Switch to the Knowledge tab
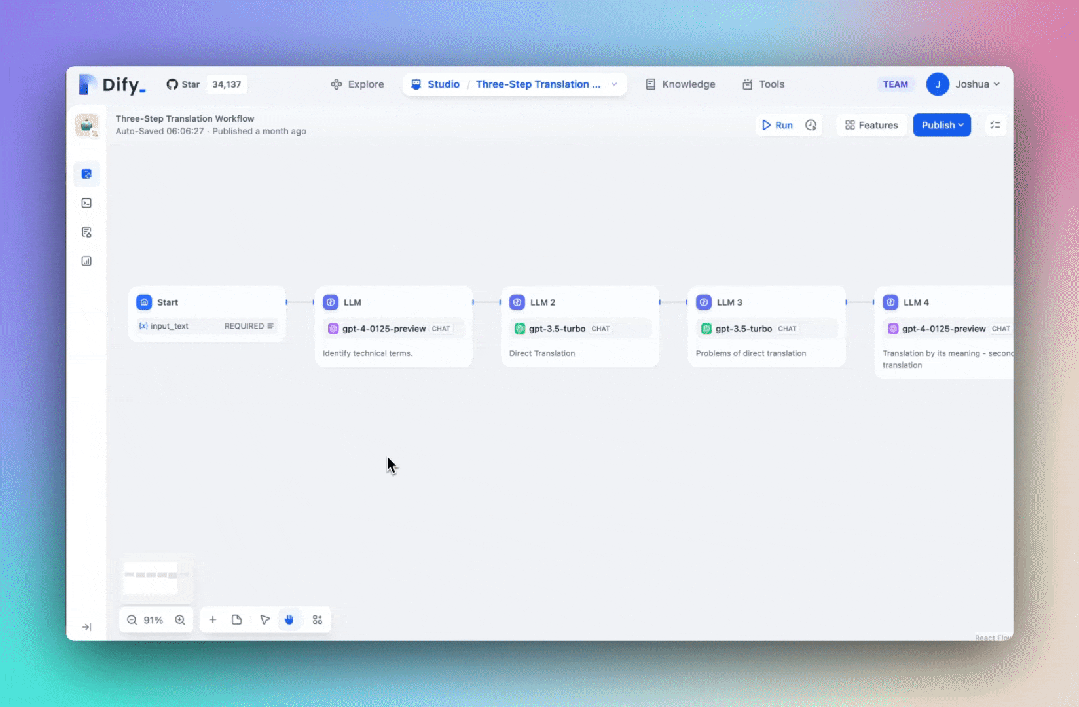 click(680, 84)
